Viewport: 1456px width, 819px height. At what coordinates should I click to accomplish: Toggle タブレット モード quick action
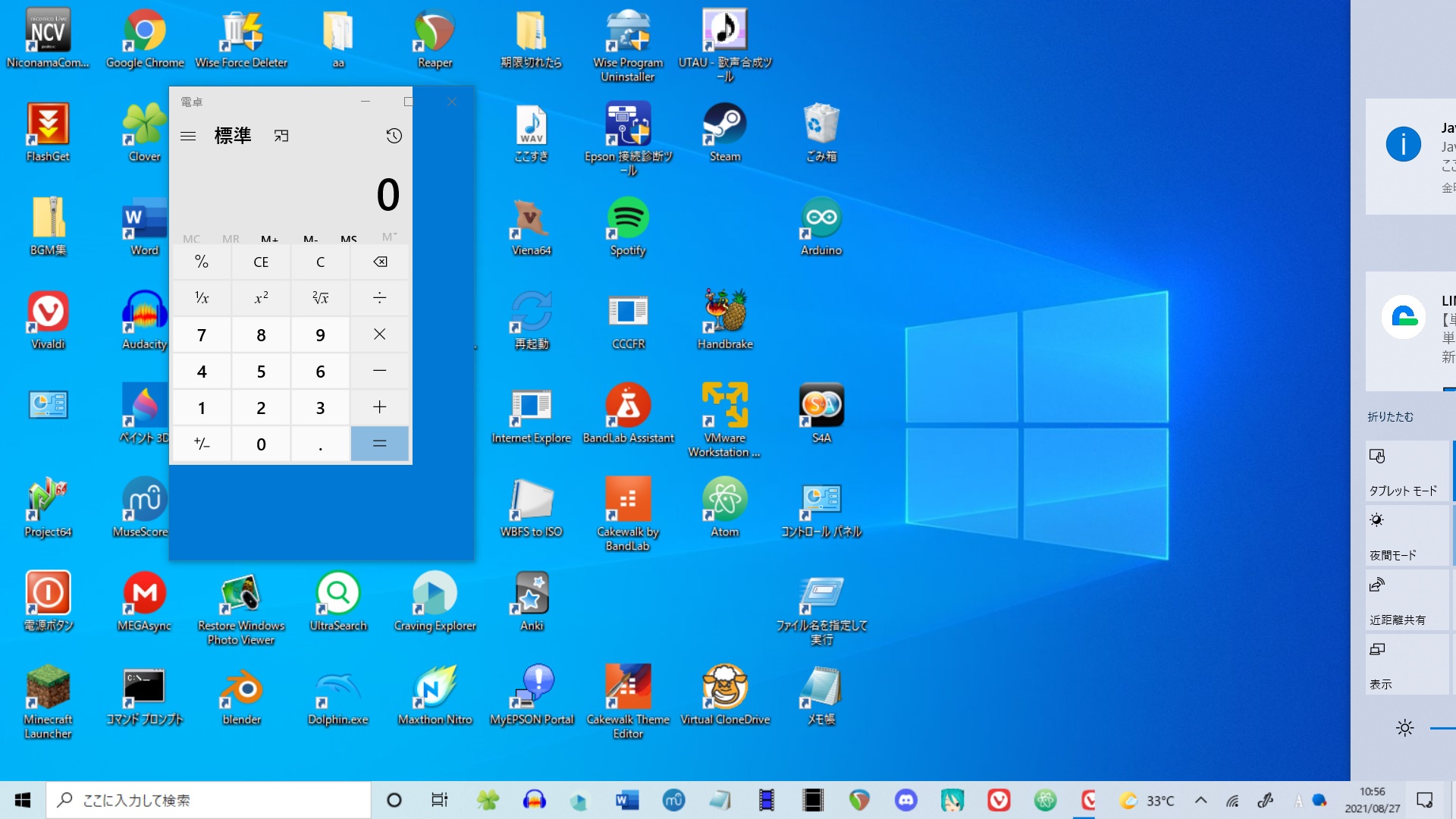[x=1407, y=470]
